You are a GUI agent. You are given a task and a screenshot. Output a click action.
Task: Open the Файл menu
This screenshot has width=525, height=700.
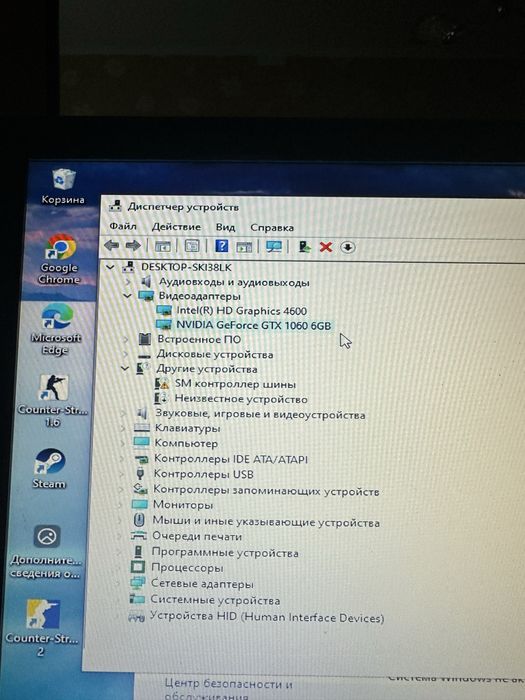click(x=123, y=226)
